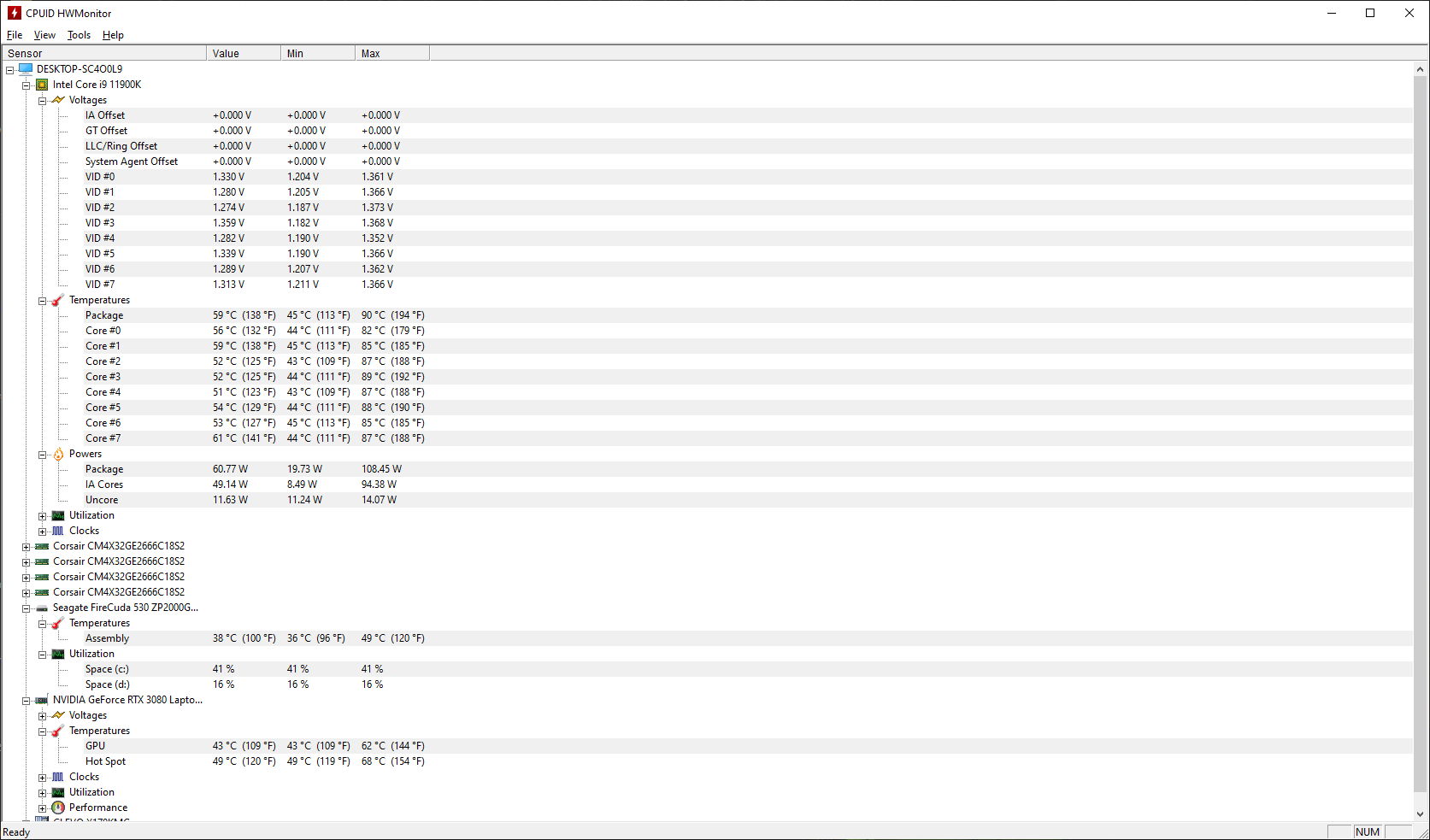Open the Help menu

pos(113,35)
